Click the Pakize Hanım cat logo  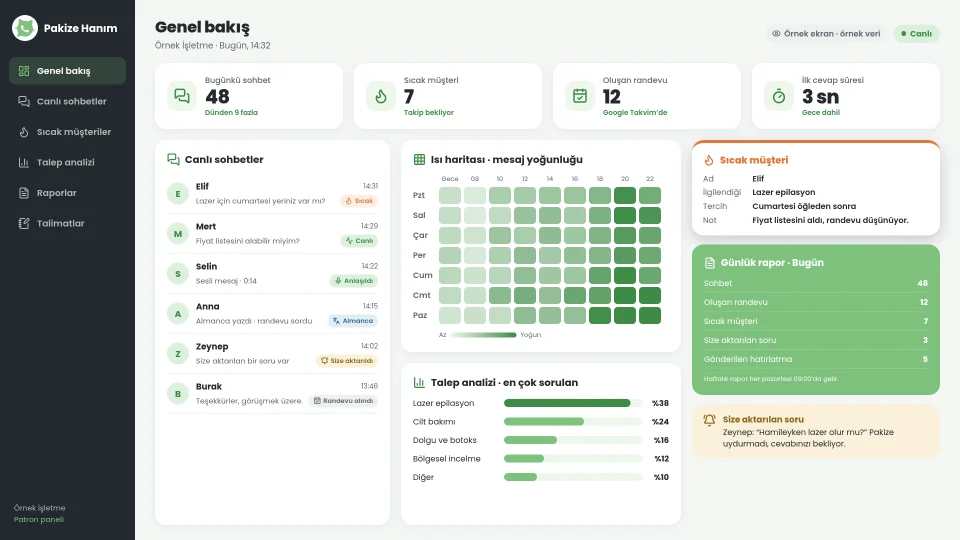(25, 28)
